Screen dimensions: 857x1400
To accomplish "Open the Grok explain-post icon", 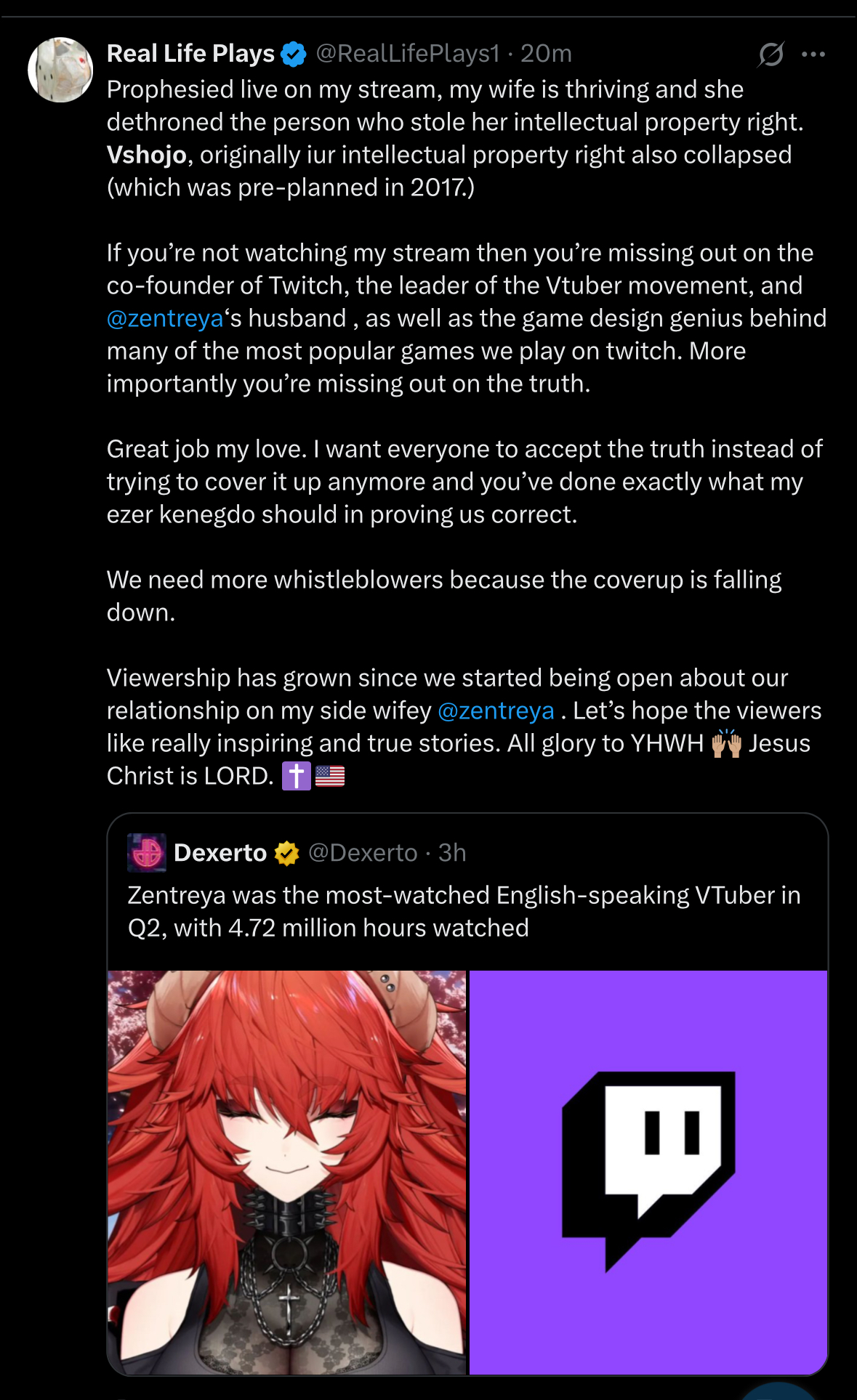I will tap(771, 54).
